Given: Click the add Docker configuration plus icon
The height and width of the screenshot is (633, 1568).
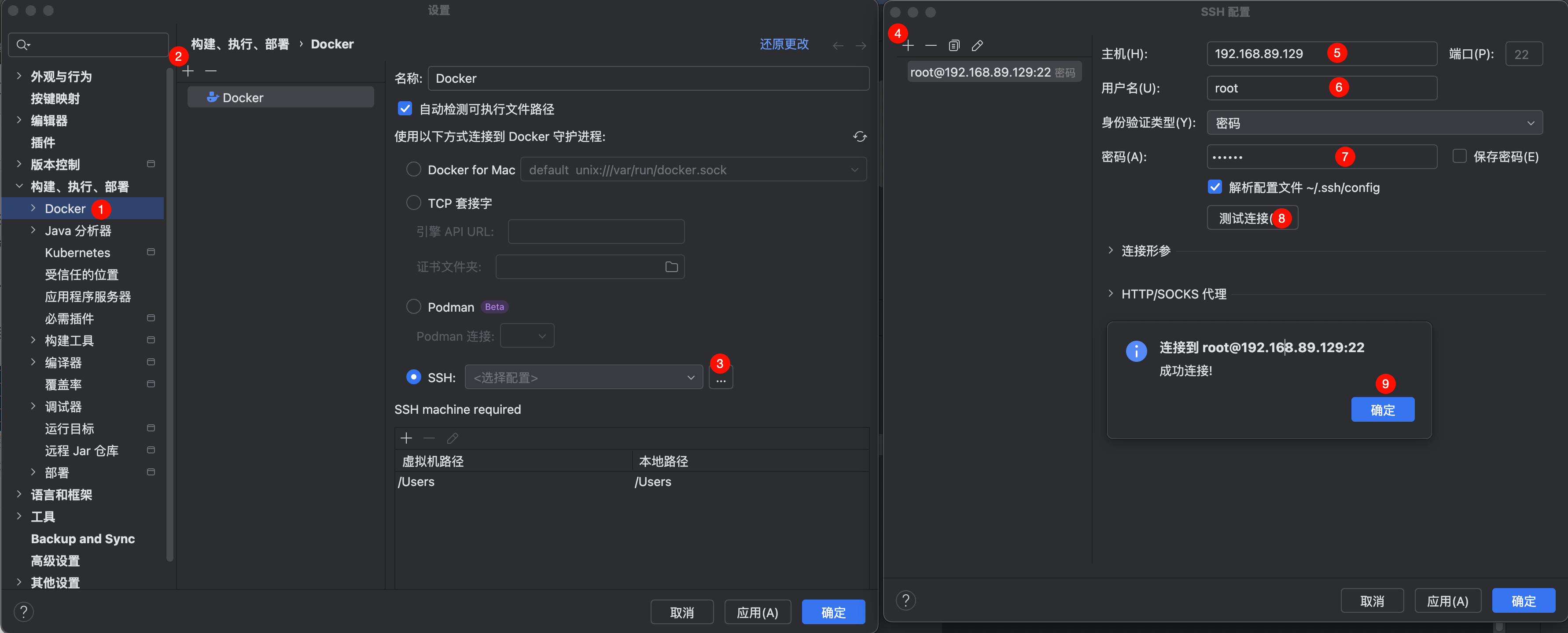Looking at the screenshot, I should coord(188,71).
